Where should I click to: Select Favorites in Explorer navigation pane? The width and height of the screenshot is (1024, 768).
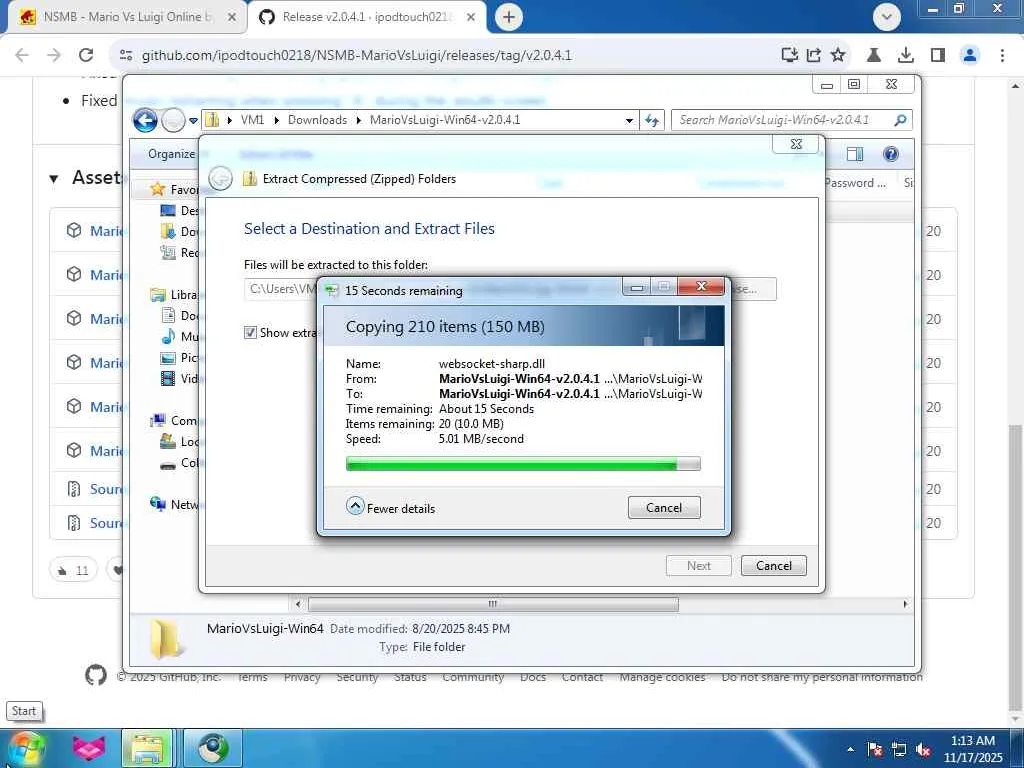click(173, 189)
